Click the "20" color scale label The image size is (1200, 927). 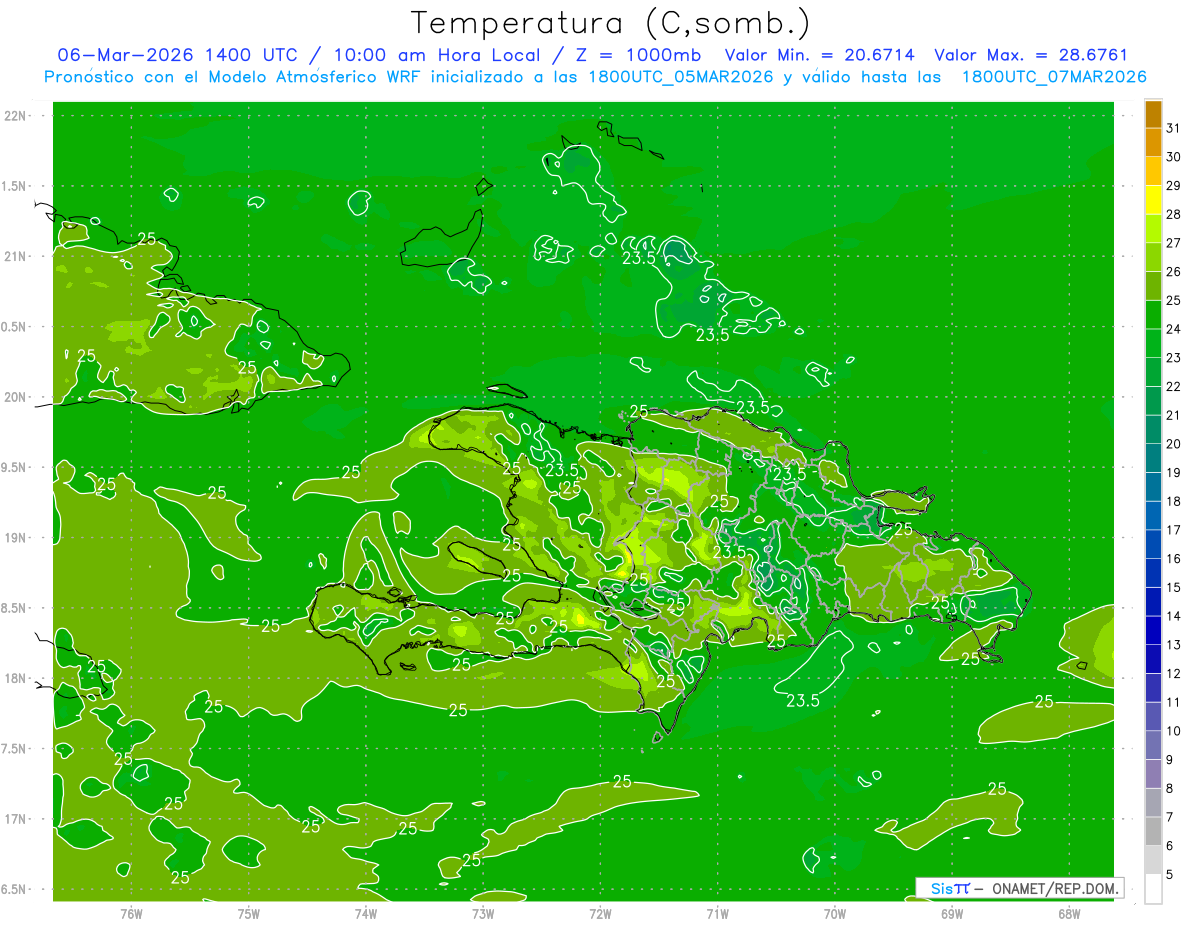(x=1173, y=444)
